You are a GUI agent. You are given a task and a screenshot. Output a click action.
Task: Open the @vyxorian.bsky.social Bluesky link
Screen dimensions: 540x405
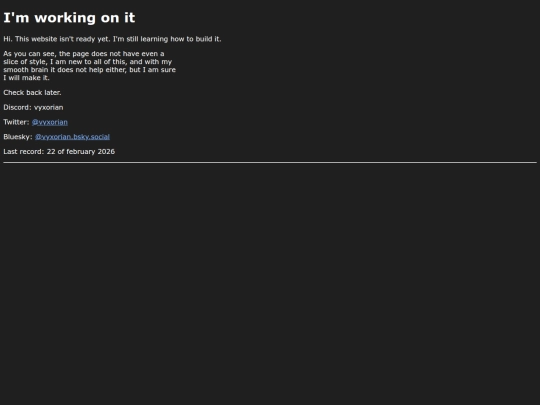click(72, 137)
